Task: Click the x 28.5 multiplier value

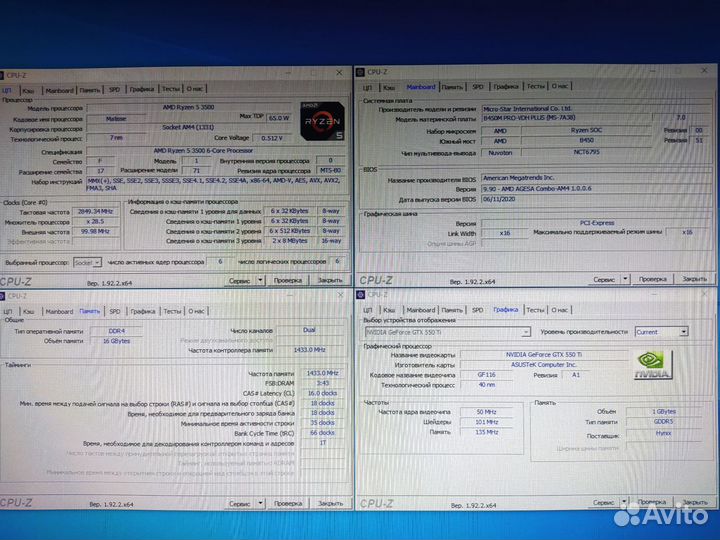Action: tap(96, 221)
